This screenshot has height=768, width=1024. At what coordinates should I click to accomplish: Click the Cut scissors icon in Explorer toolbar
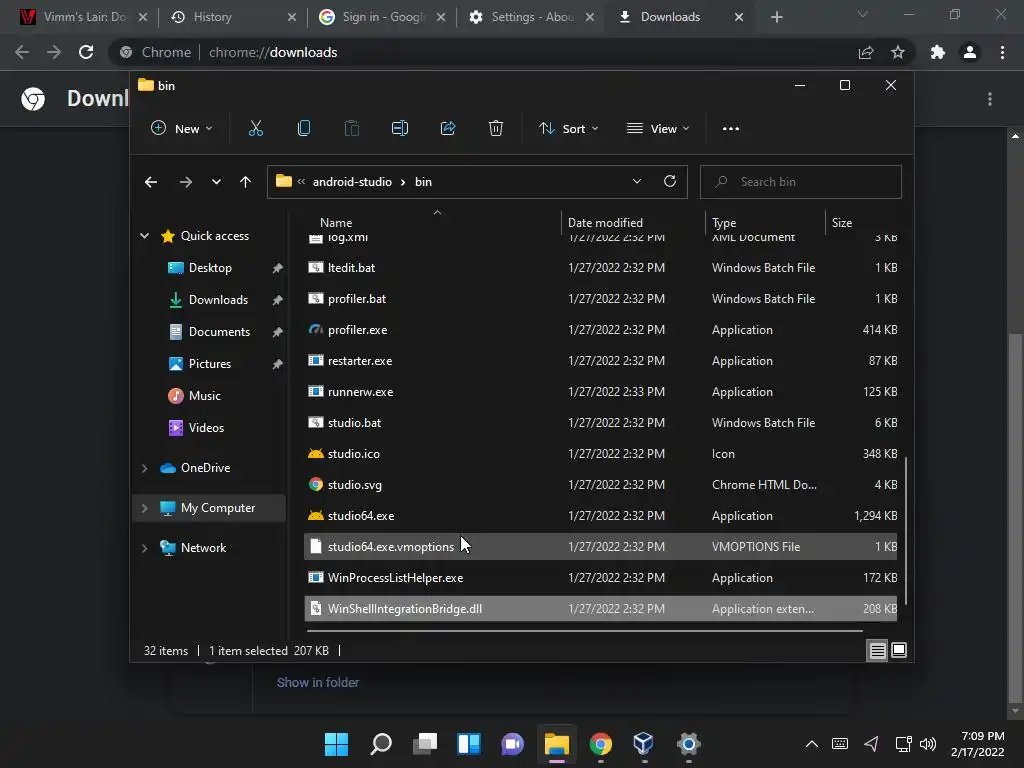click(255, 129)
